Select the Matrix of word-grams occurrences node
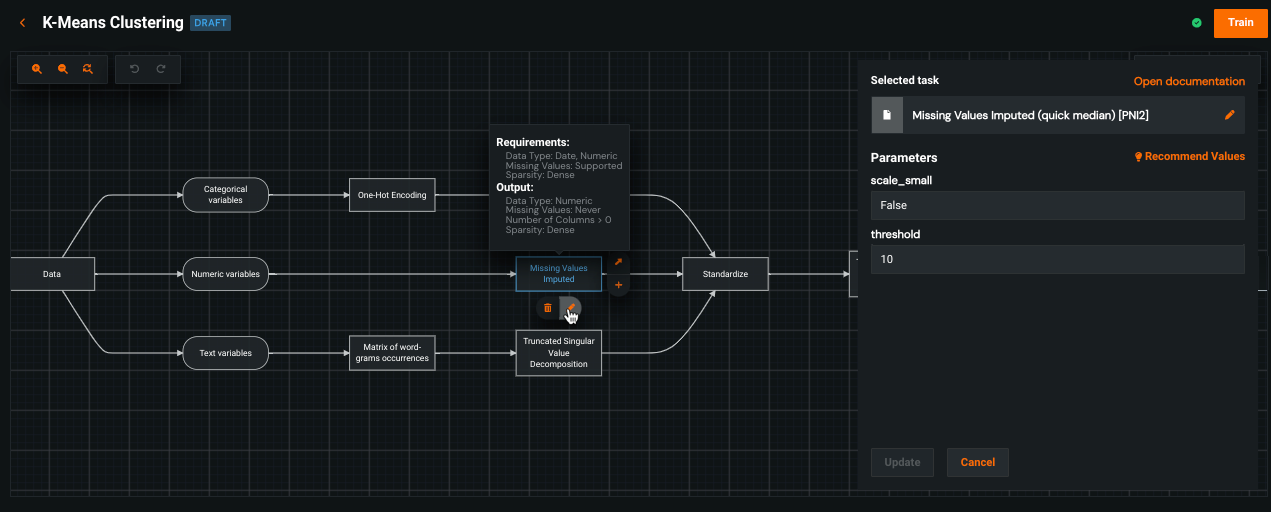This screenshot has width=1273, height=512. [x=392, y=353]
